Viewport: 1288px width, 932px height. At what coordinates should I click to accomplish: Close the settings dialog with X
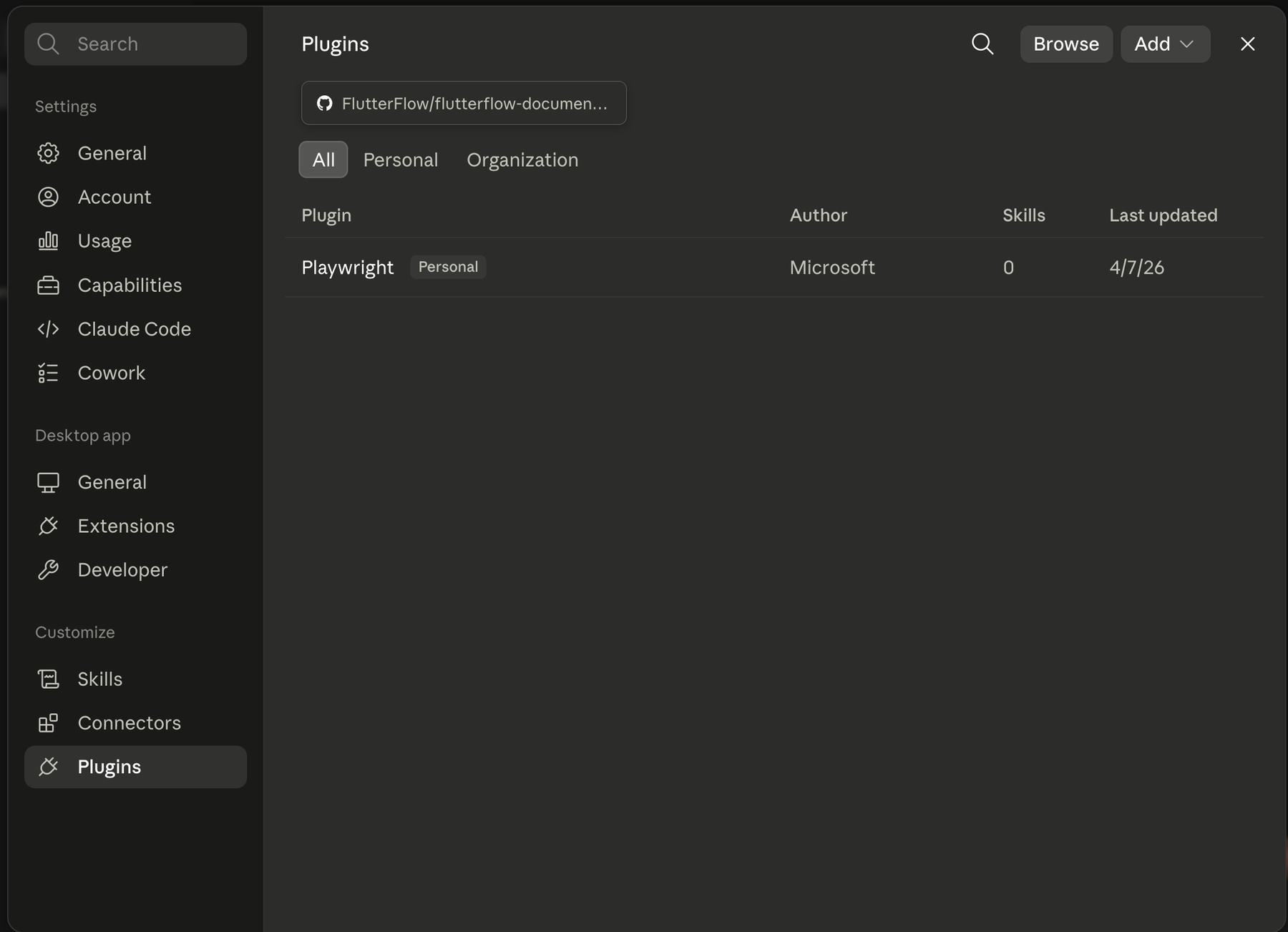(1247, 44)
